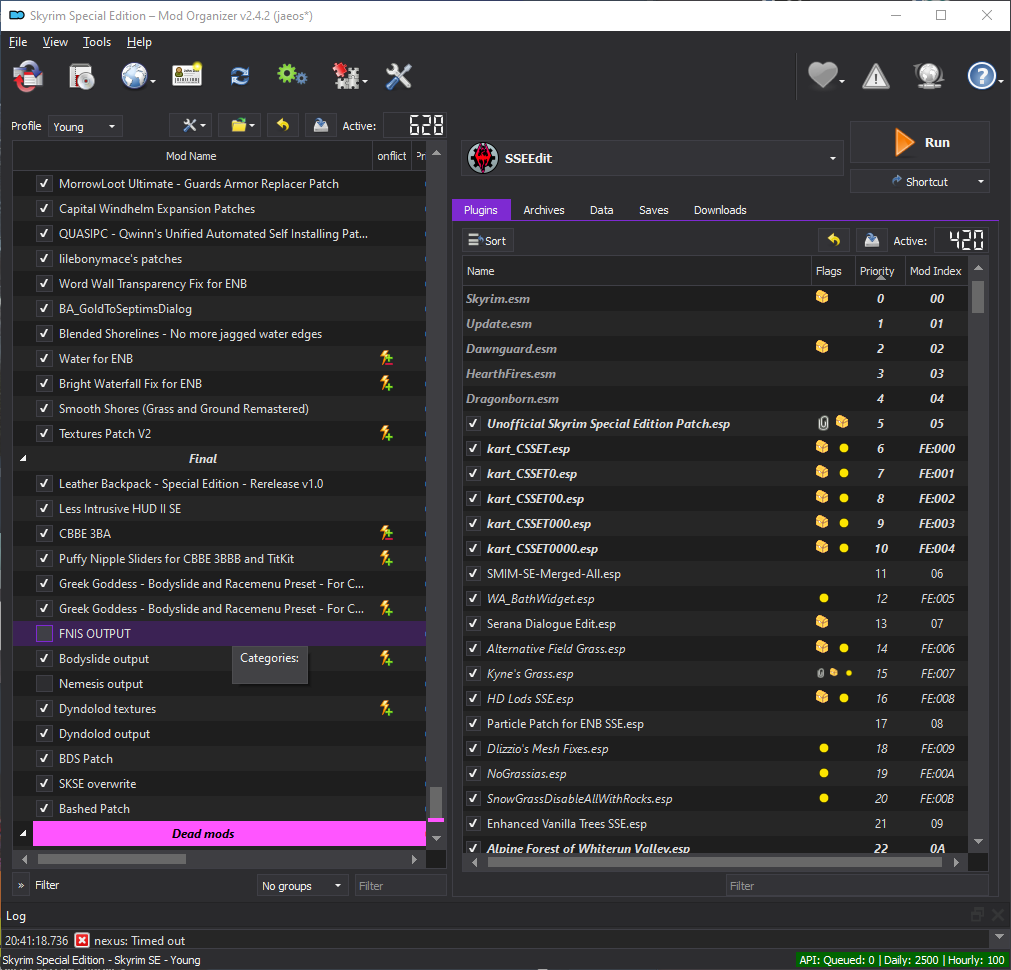Click the Sort plugins button
1011x970 pixels.
[487, 241]
